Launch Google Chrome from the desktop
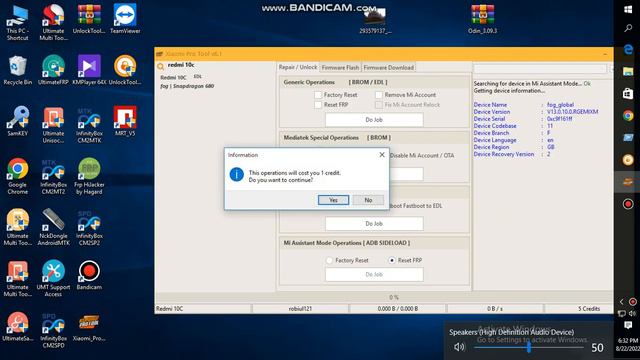640x360 pixels. 18,176
